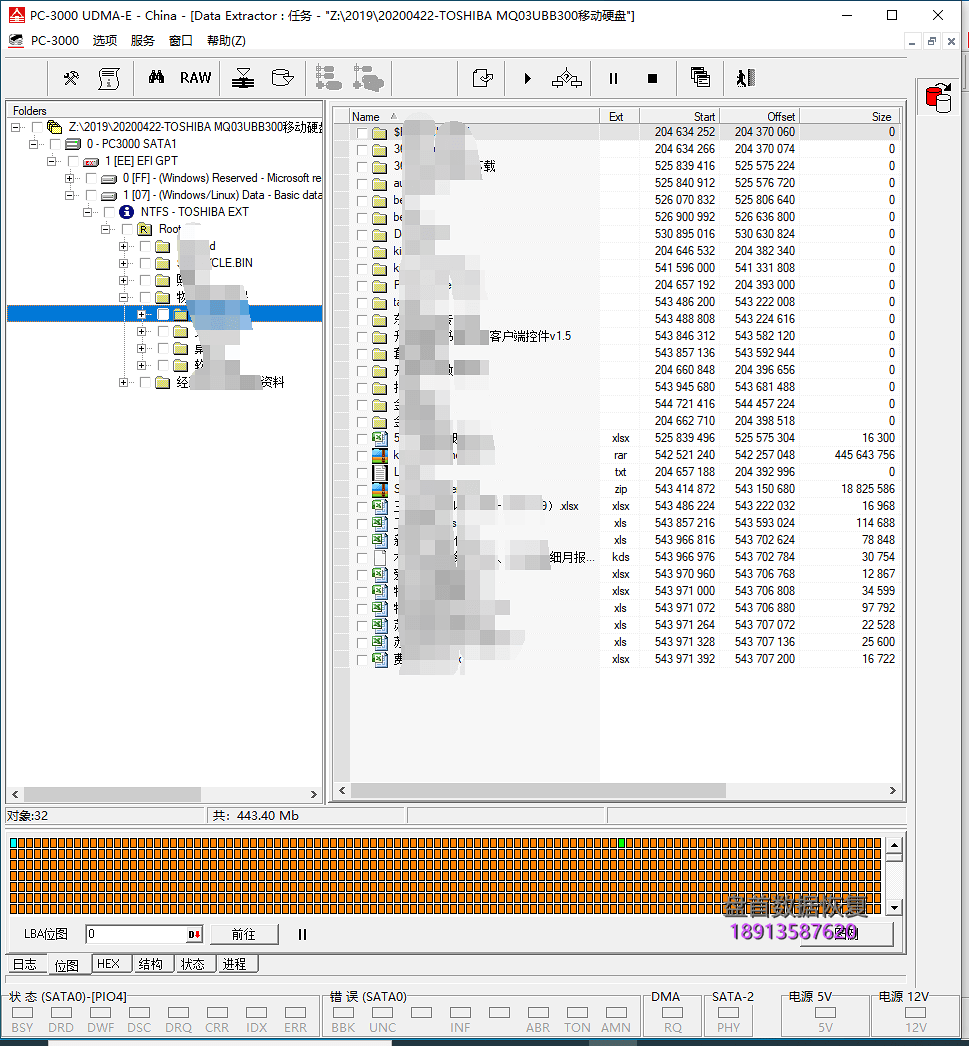This screenshot has width=969, height=1046.
Task: Click the hourglass-shaped toolbar icon left of the disk
Action: [x=243, y=79]
